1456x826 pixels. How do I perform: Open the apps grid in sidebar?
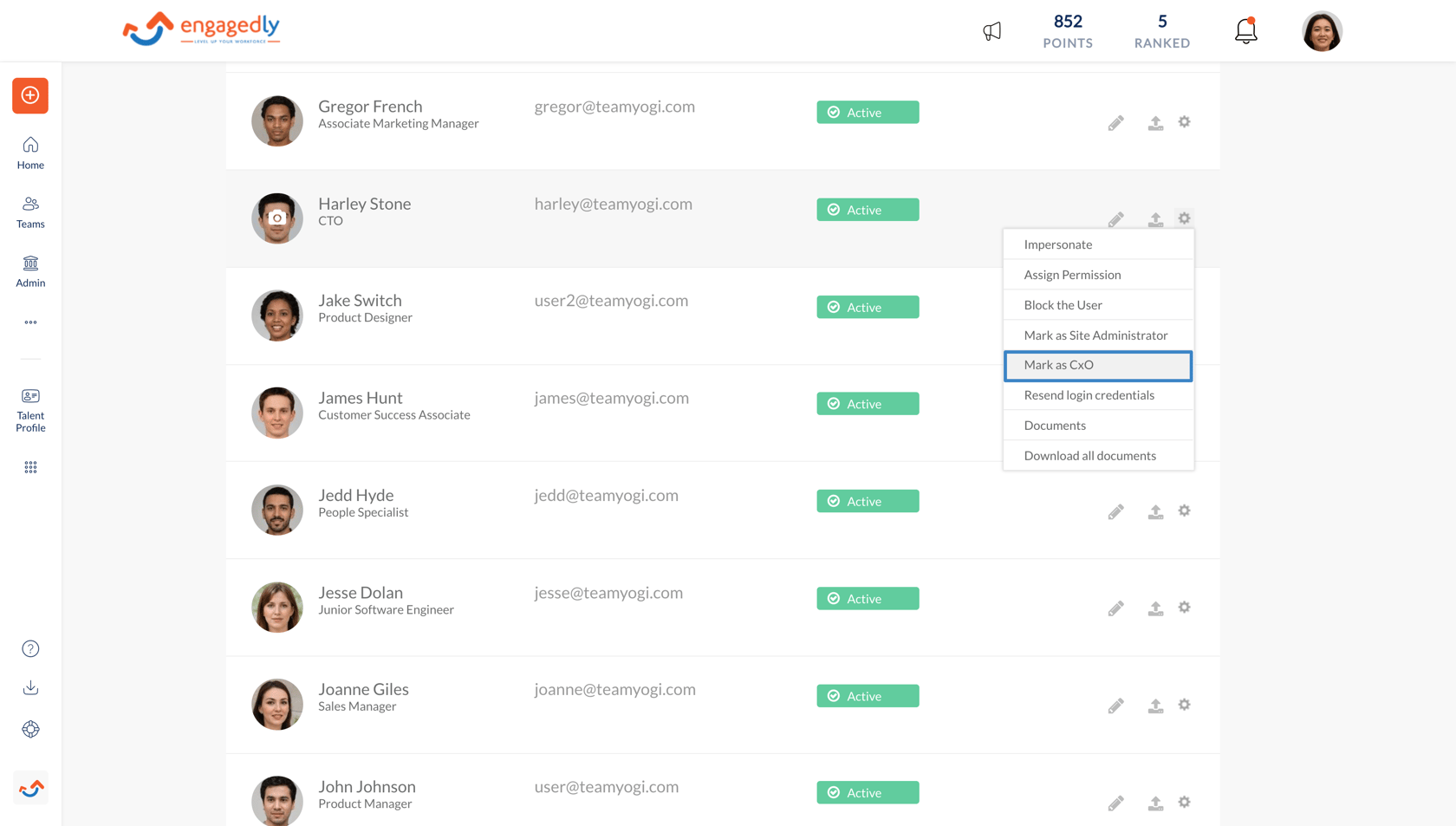click(30, 467)
